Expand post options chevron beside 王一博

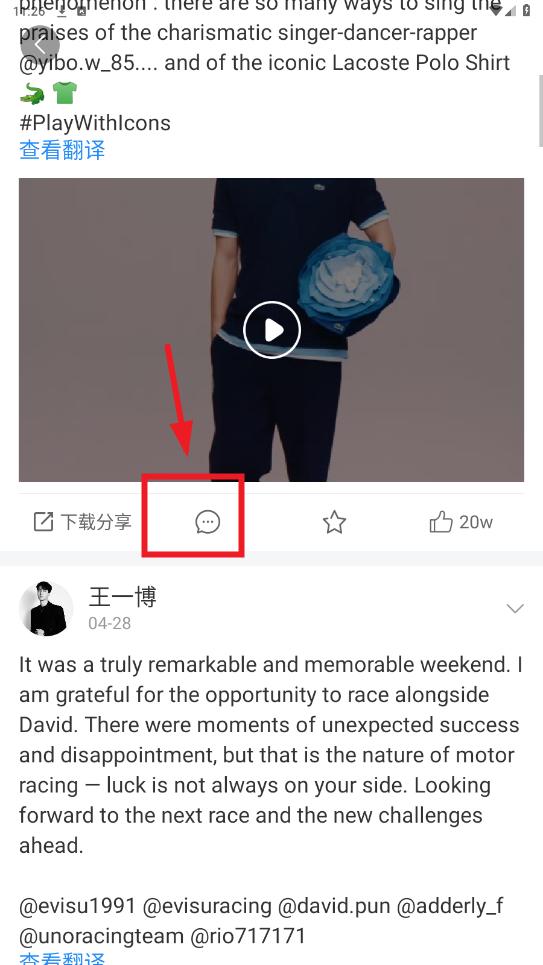pyautogui.click(x=515, y=609)
